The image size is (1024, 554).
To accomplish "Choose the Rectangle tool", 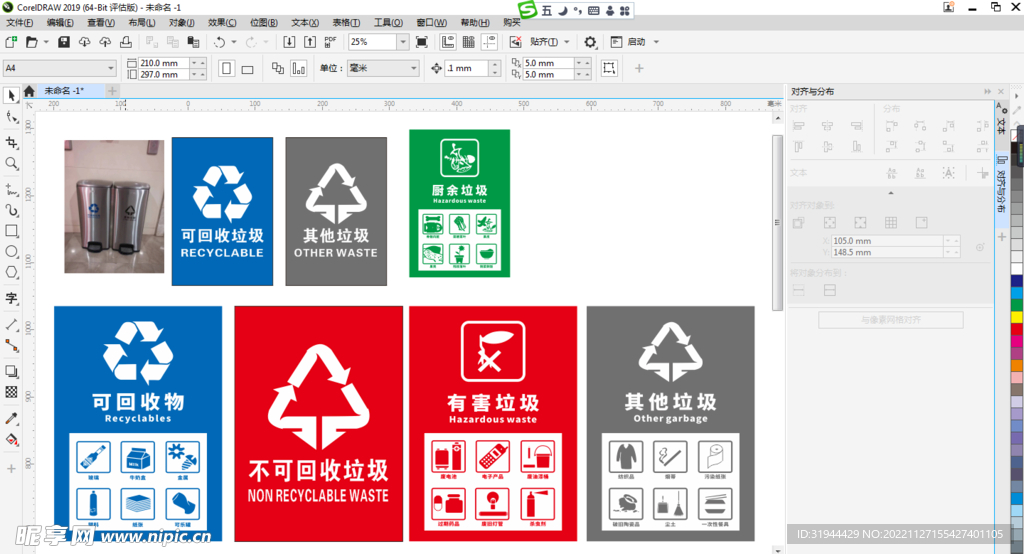I will click(x=12, y=231).
